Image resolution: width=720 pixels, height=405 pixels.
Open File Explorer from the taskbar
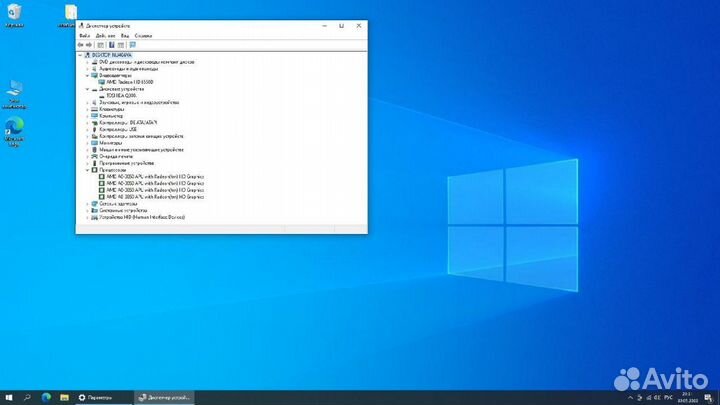64,397
